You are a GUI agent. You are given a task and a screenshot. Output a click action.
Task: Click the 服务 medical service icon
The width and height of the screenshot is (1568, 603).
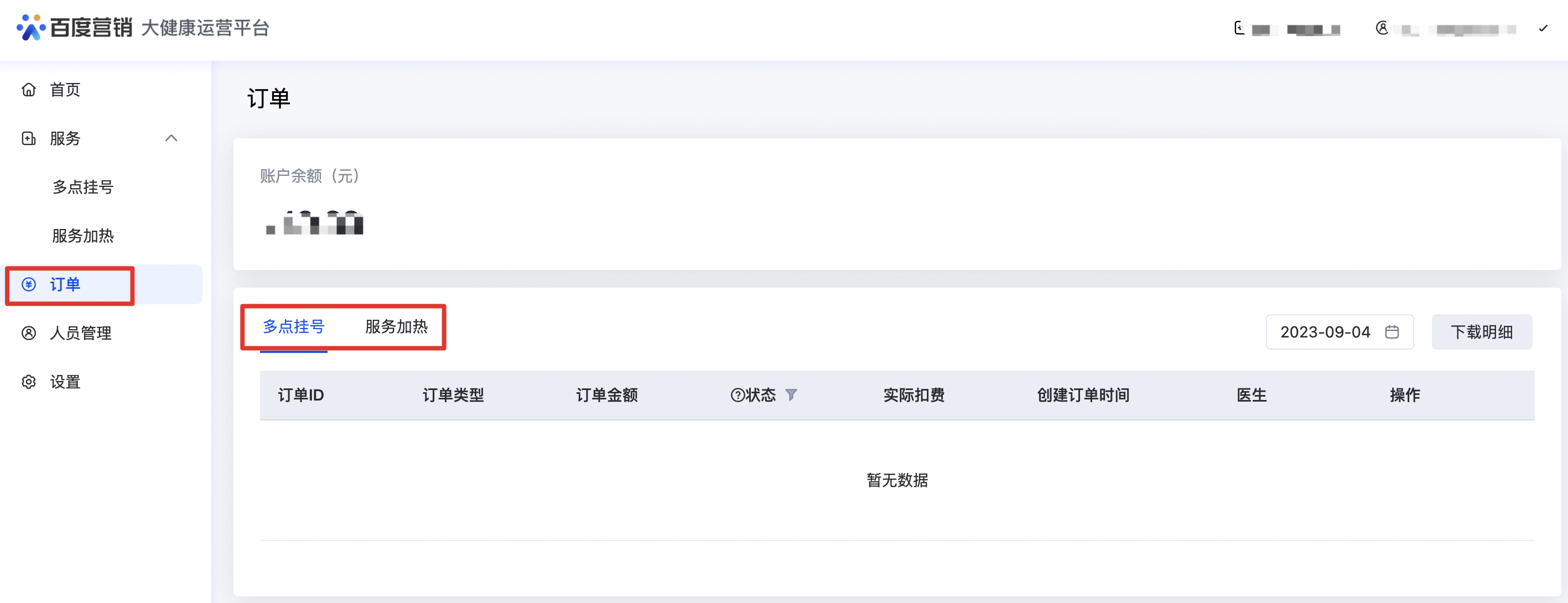[x=29, y=139]
